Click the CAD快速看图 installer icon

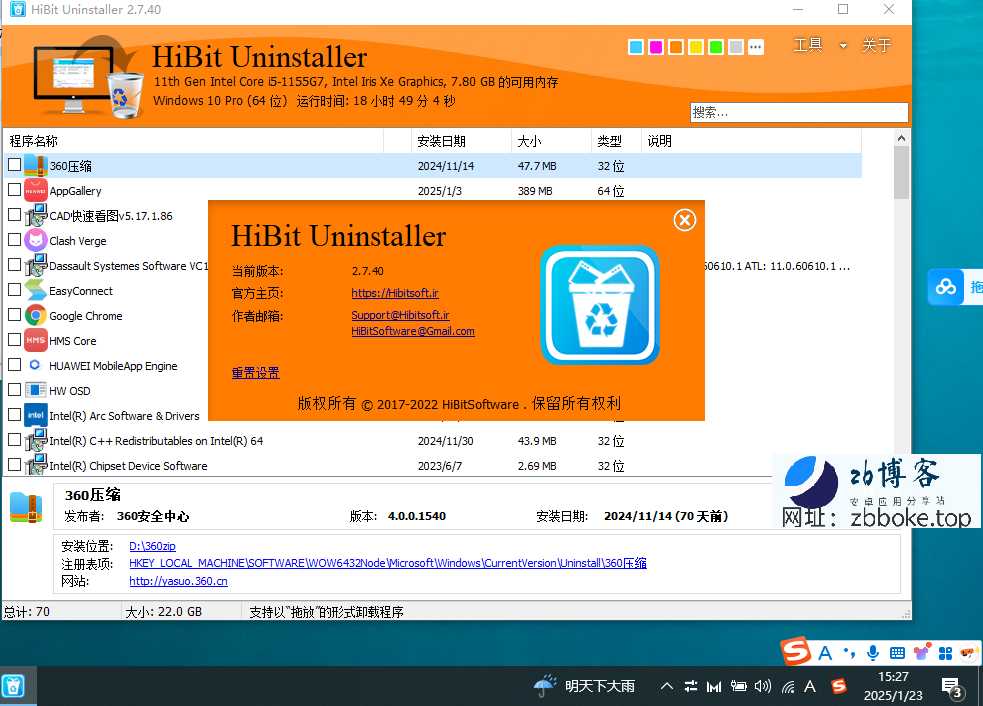click(x=36, y=216)
